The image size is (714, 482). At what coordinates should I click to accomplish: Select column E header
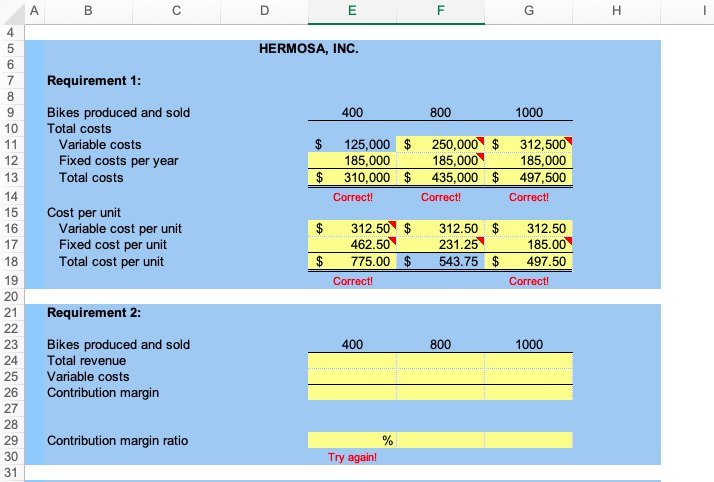pyautogui.click(x=352, y=11)
